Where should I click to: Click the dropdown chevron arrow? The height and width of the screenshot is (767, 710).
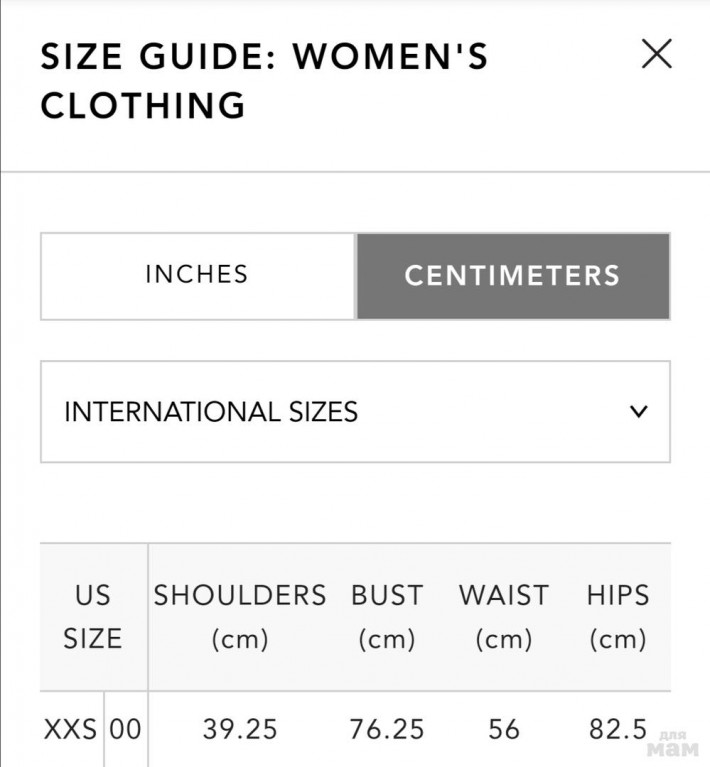(x=639, y=411)
